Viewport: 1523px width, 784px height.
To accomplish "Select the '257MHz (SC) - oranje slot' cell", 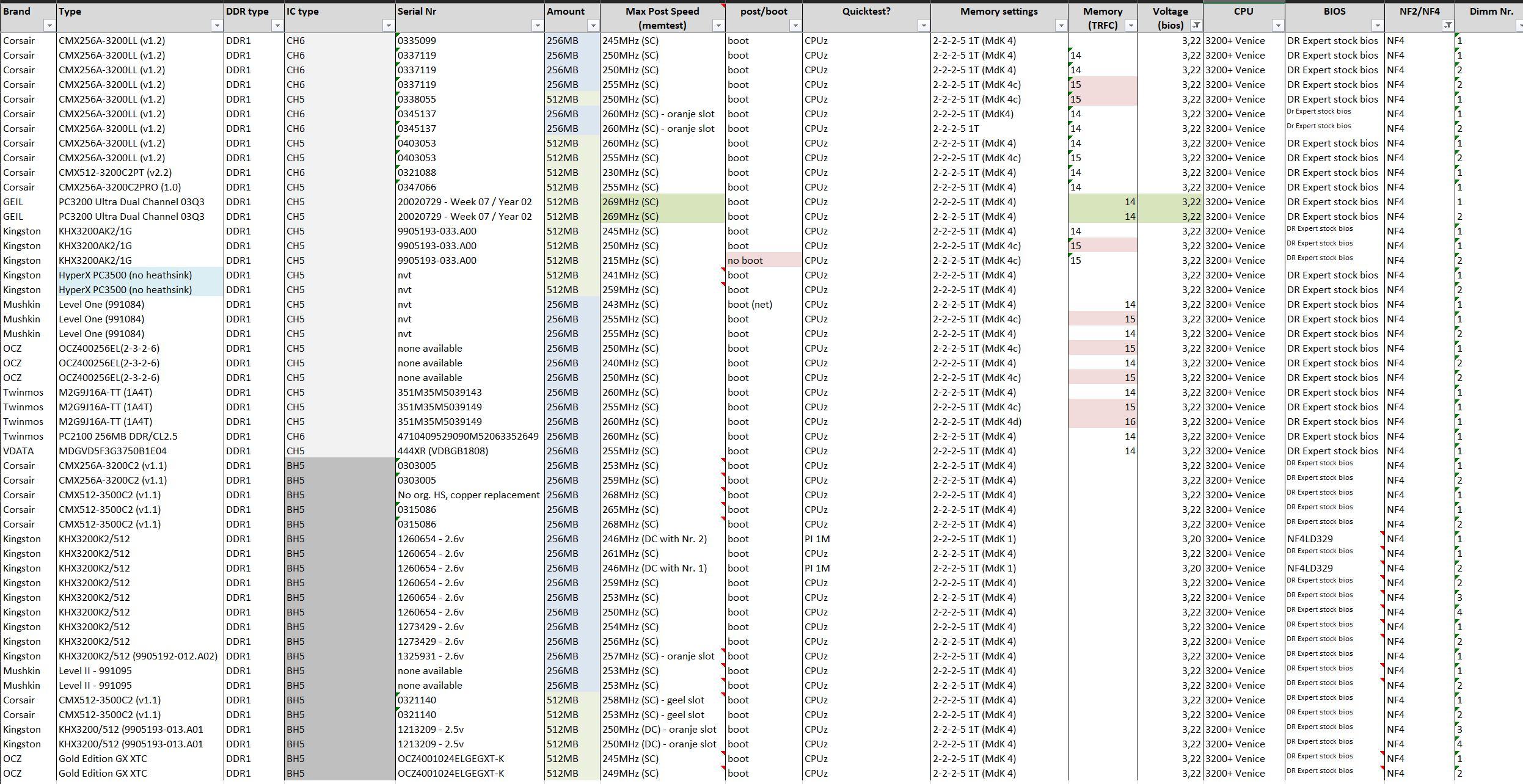I will pos(663,656).
